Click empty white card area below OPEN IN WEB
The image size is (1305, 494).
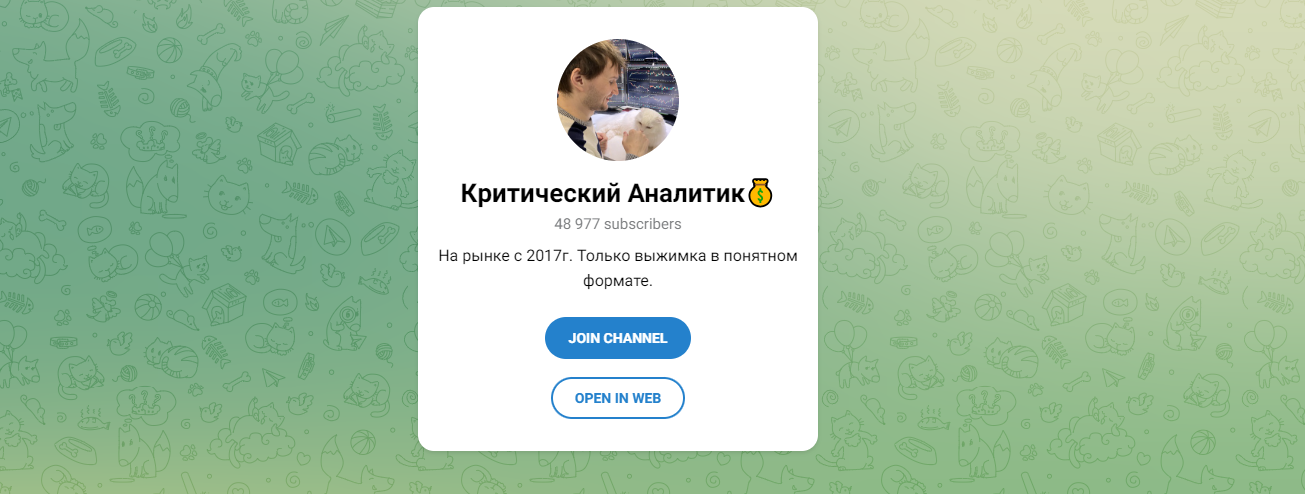[618, 435]
